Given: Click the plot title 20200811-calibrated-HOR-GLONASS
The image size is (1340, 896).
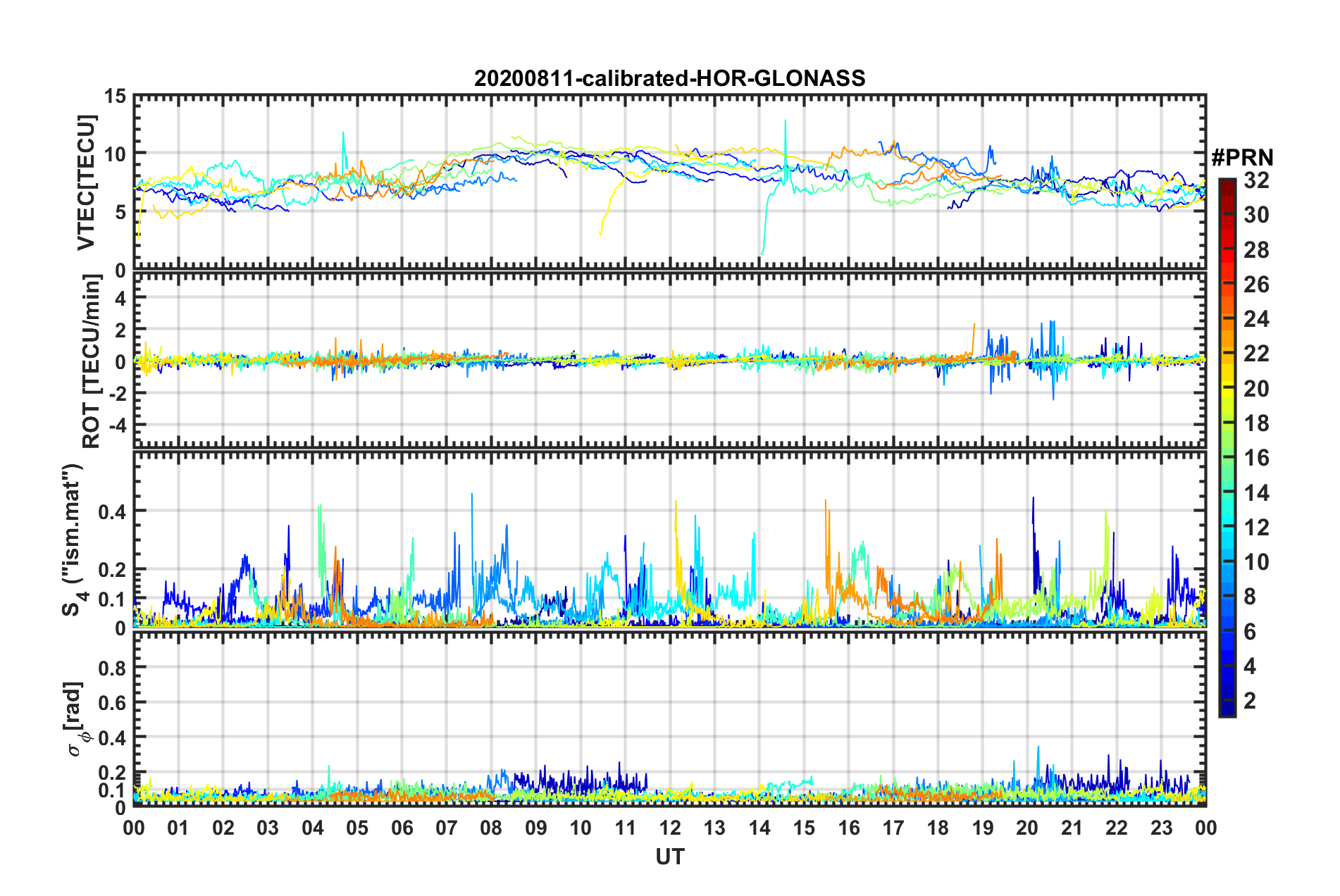Looking at the screenshot, I should coord(669,78).
